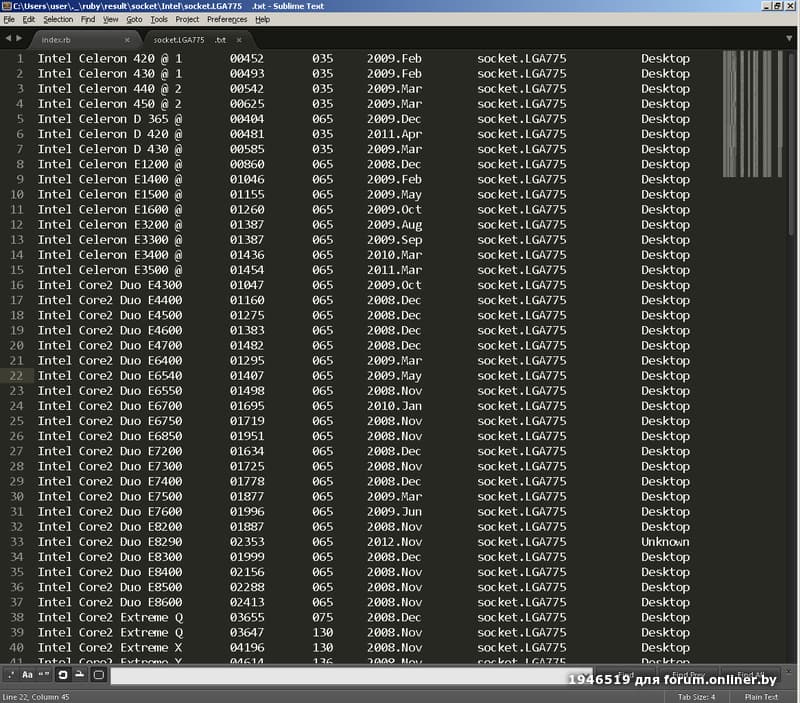Switch to the index.rb tab
Viewport: 800px width, 703px height.
pyautogui.click(x=84, y=39)
